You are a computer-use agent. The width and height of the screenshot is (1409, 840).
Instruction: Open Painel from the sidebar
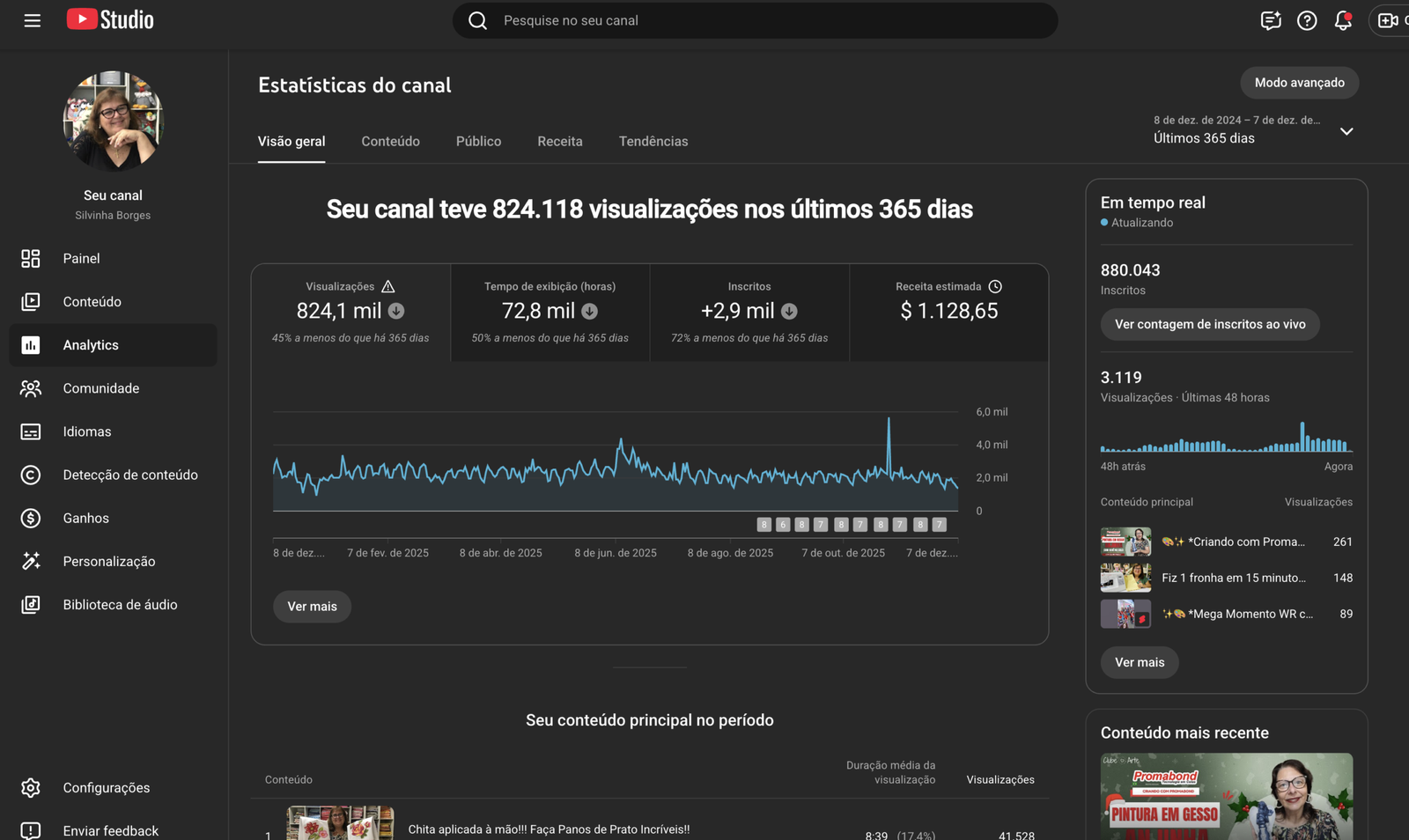coord(81,258)
